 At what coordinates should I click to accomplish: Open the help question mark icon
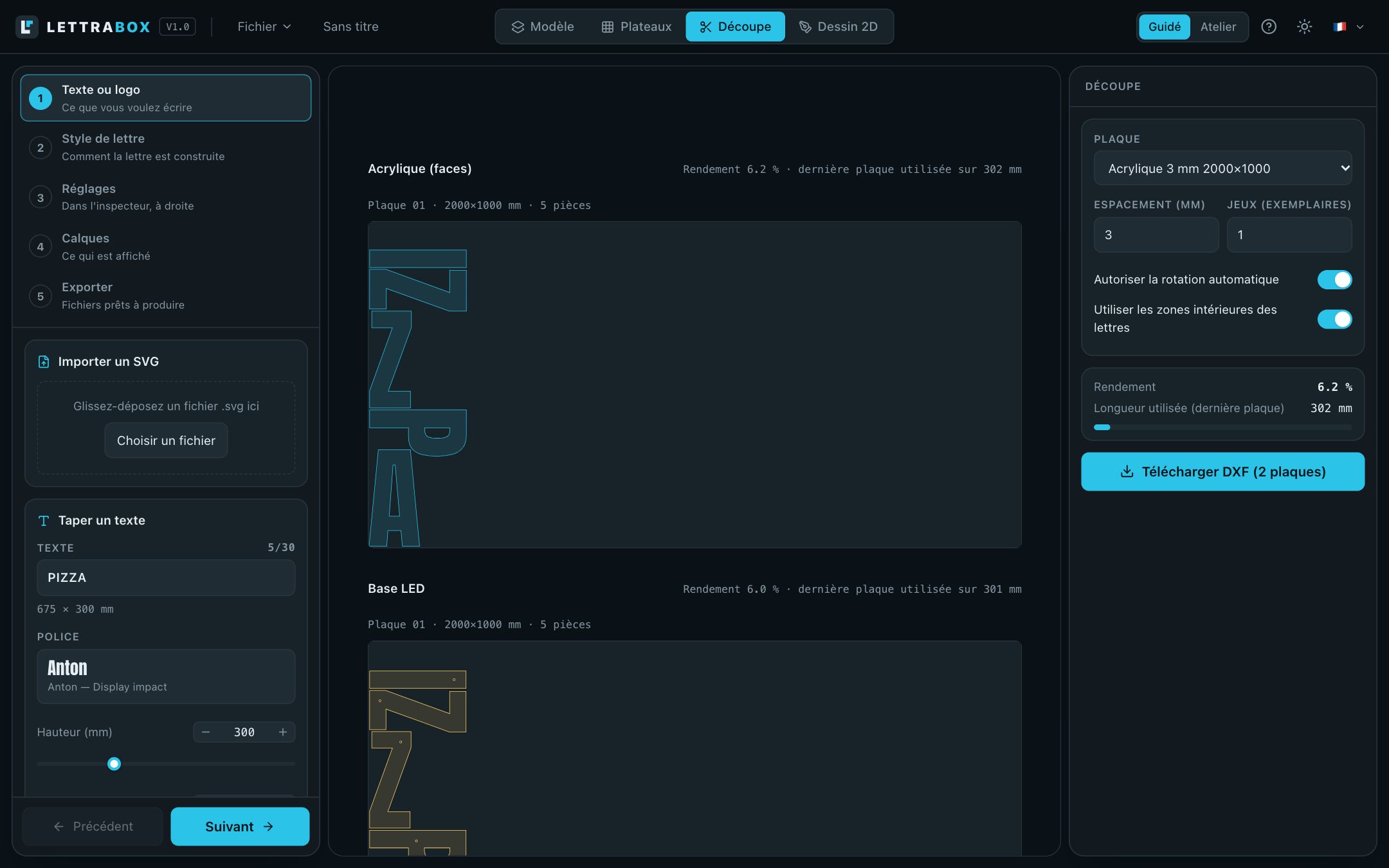coord(1269,26)
